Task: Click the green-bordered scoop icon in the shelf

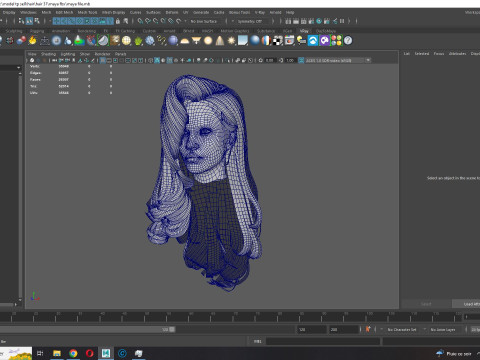Action: [x=103, y=41]
